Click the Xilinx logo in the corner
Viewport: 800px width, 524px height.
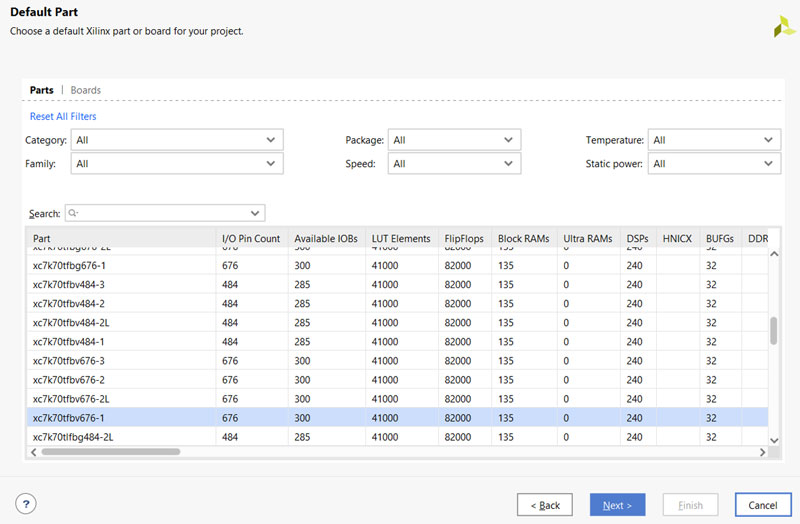[x=784, y=27]
